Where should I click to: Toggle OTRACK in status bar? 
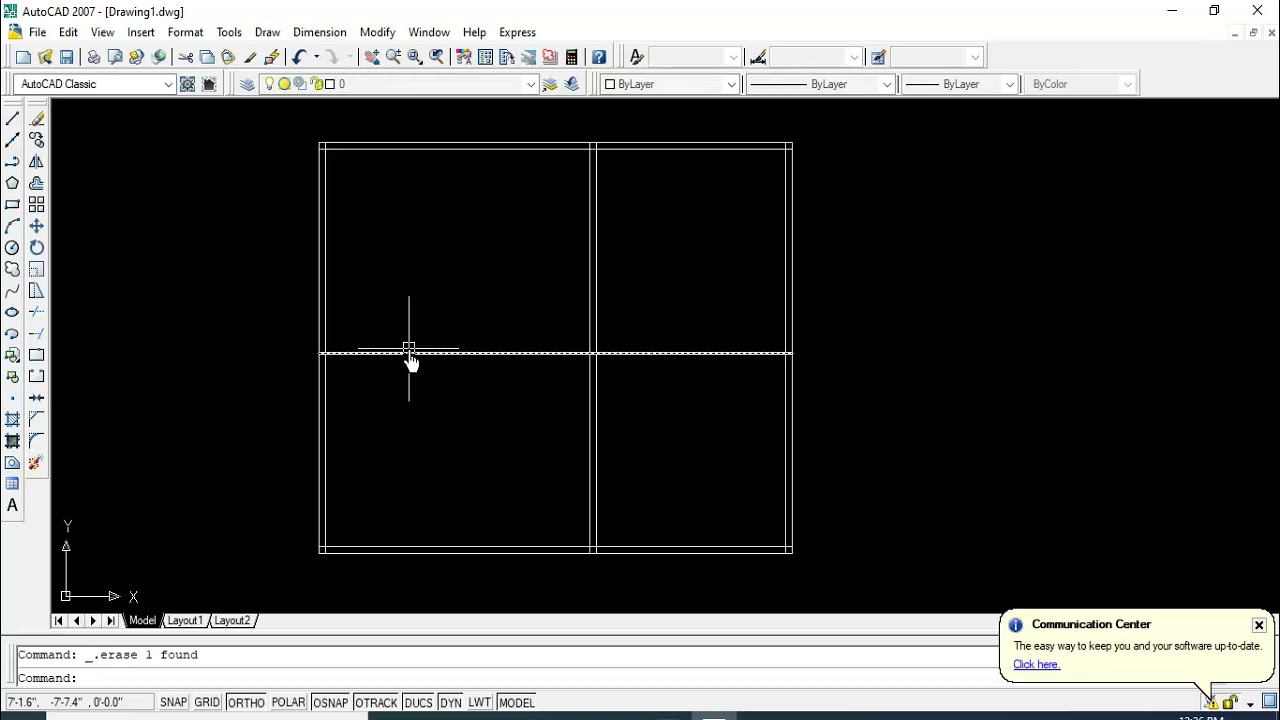pyautogui.click(x=376, y=703)
